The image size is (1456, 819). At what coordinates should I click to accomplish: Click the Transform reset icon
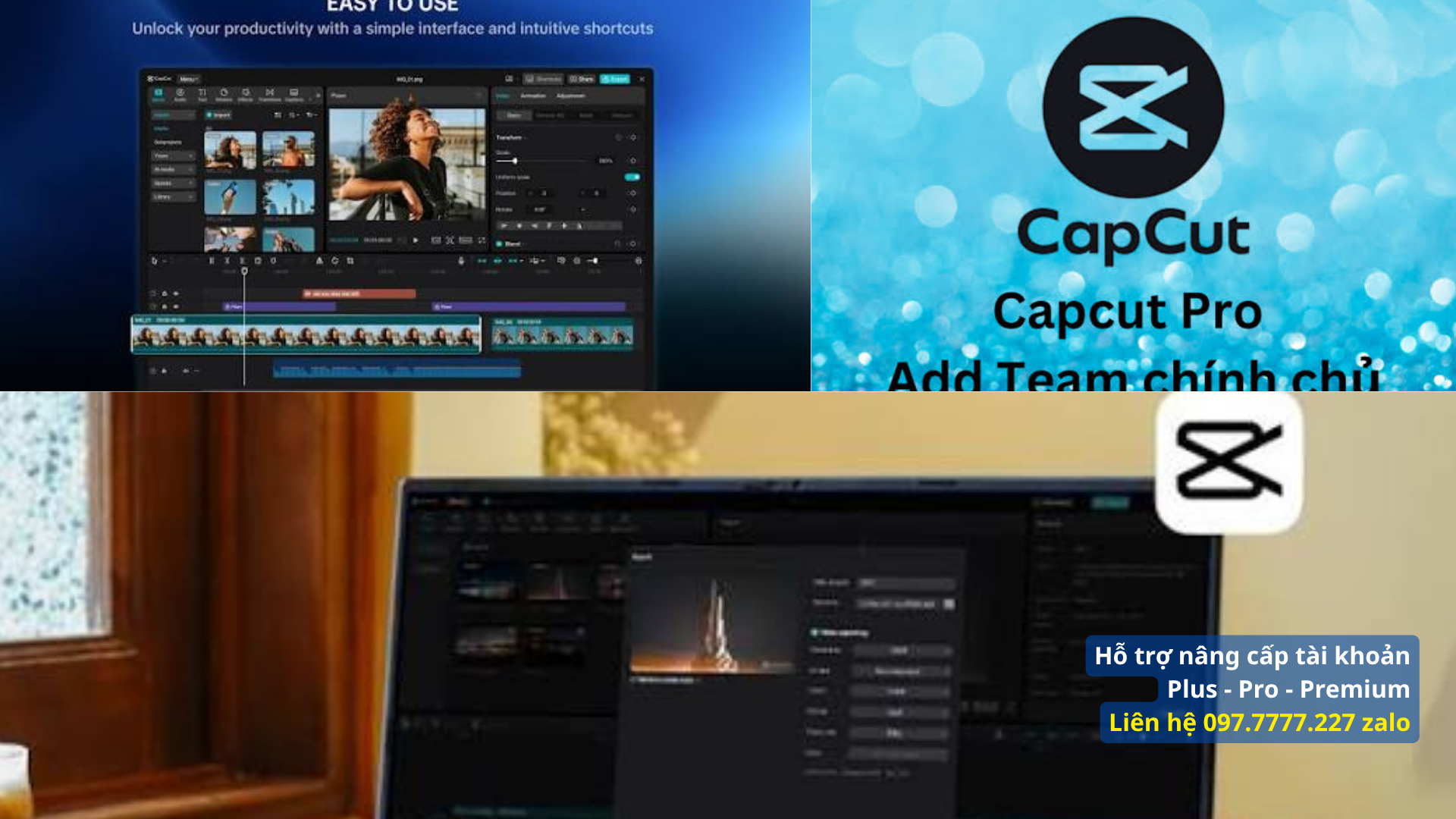(618, 137)
